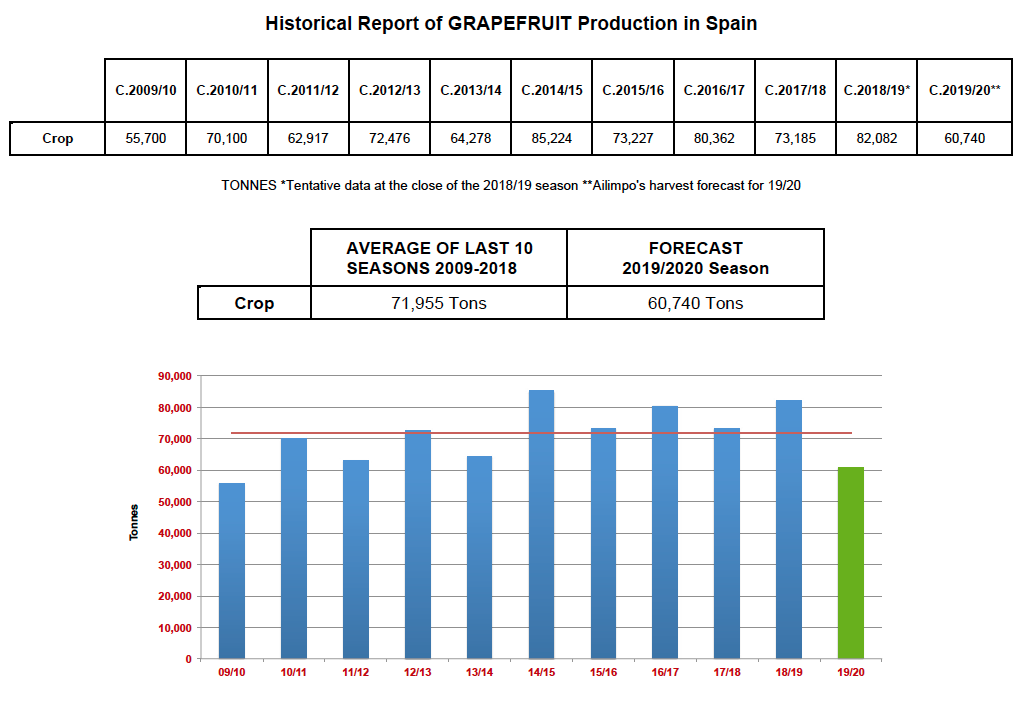Image resolution: width=1024 pixels, height=707 pixels.
Task: Click the Forecast 2019/2020 Season header
Action: 695,258
